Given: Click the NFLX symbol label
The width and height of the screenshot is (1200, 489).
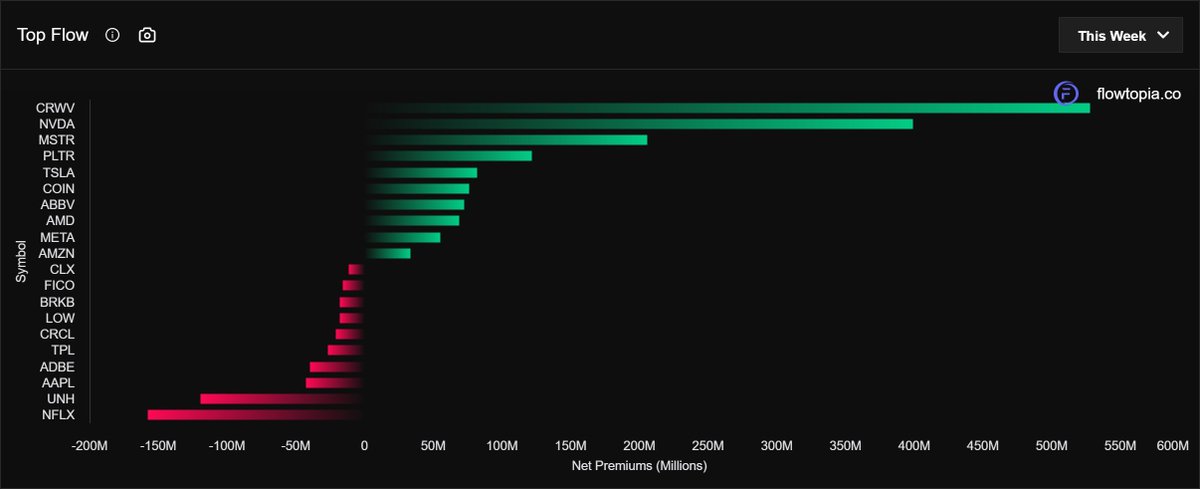Looking at the screenshot, I should [x=58, y=414].
